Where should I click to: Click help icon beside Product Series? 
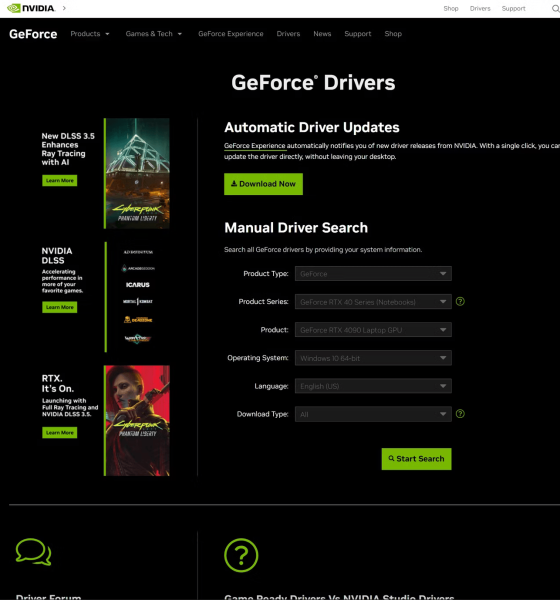(x=460, y=302)
